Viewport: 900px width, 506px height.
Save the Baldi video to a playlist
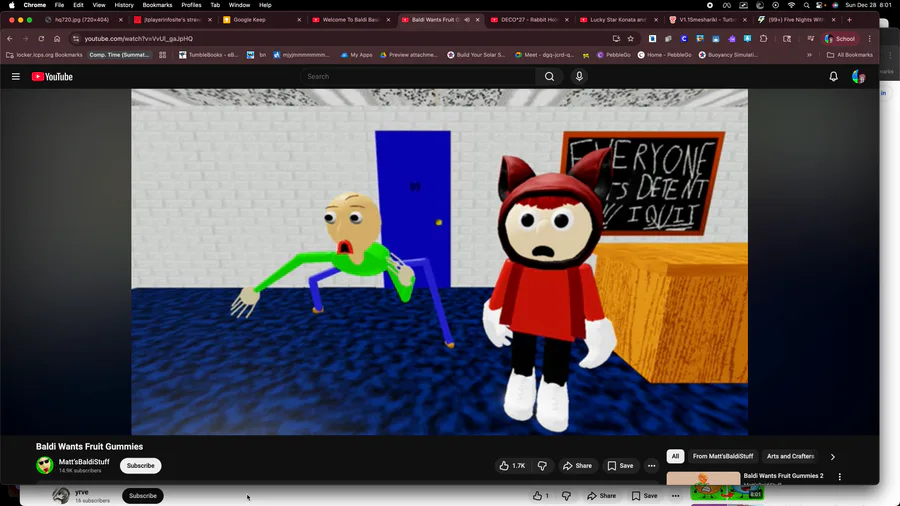pyautogui.click(x=620, y=466)
